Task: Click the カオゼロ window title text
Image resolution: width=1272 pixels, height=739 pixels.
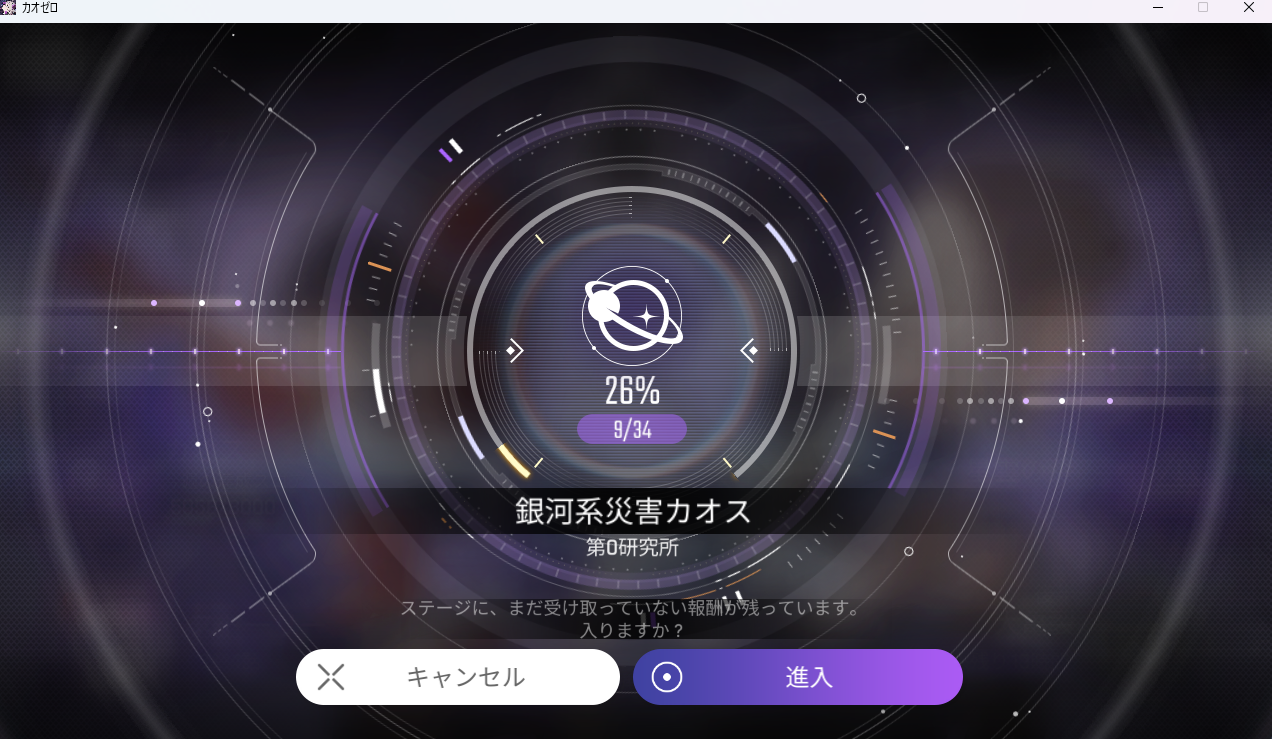Action: coord(40,8)
